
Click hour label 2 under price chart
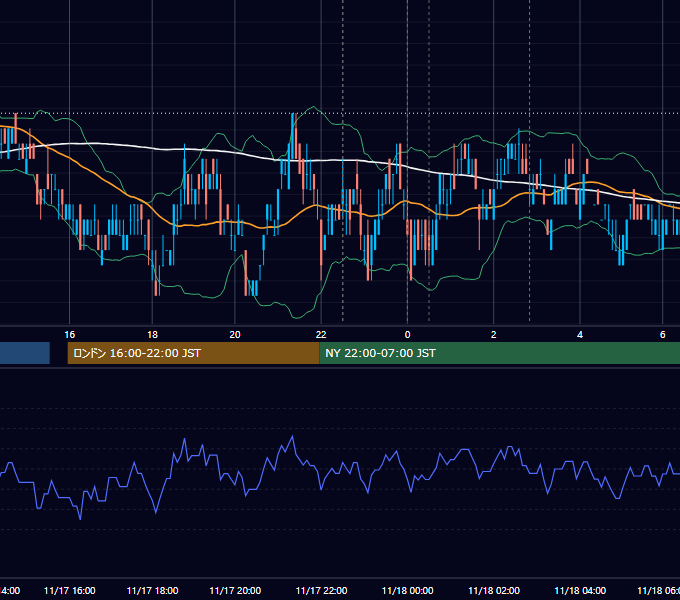494,335
